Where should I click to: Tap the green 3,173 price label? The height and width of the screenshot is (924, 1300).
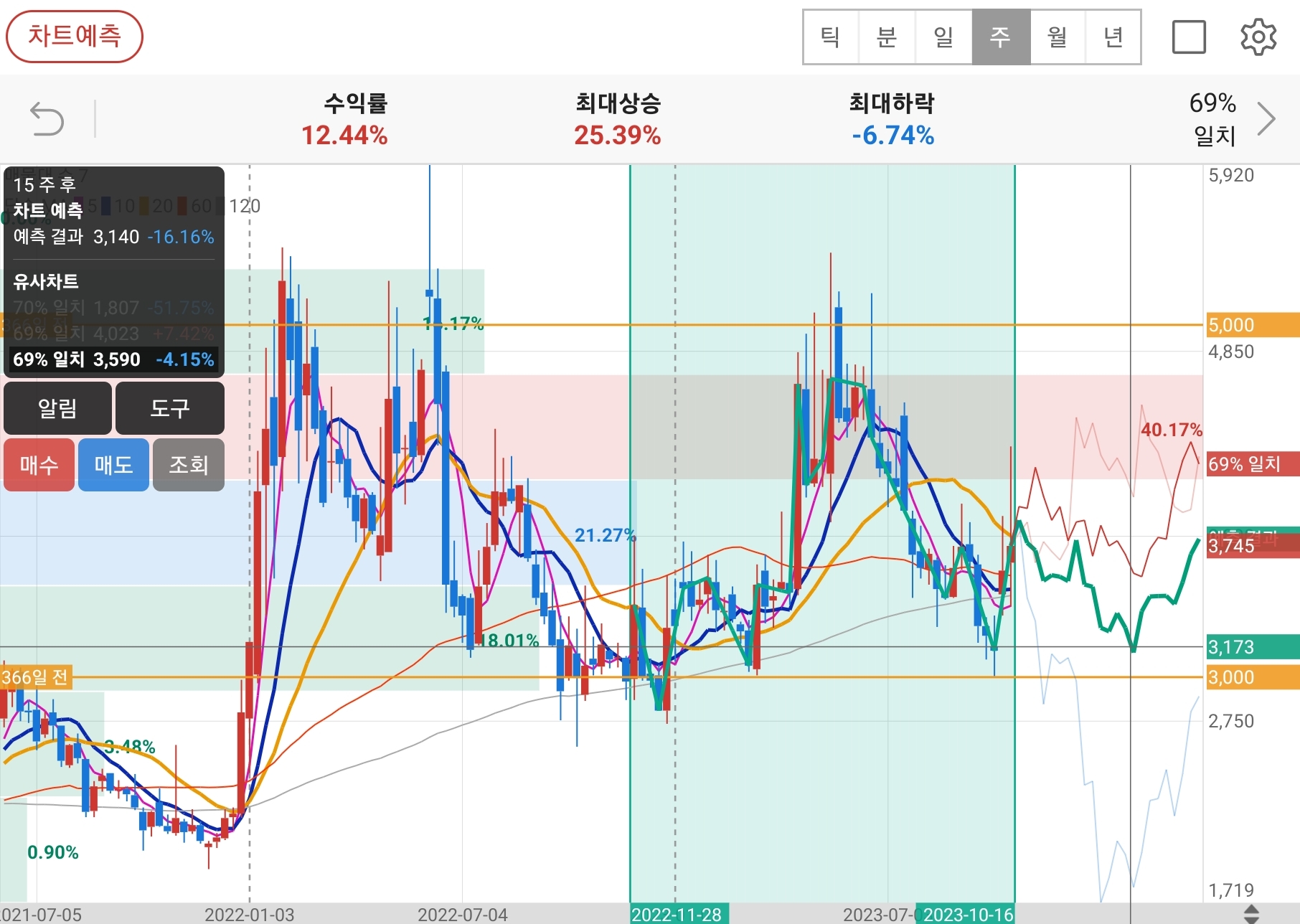pos(1252,647)
